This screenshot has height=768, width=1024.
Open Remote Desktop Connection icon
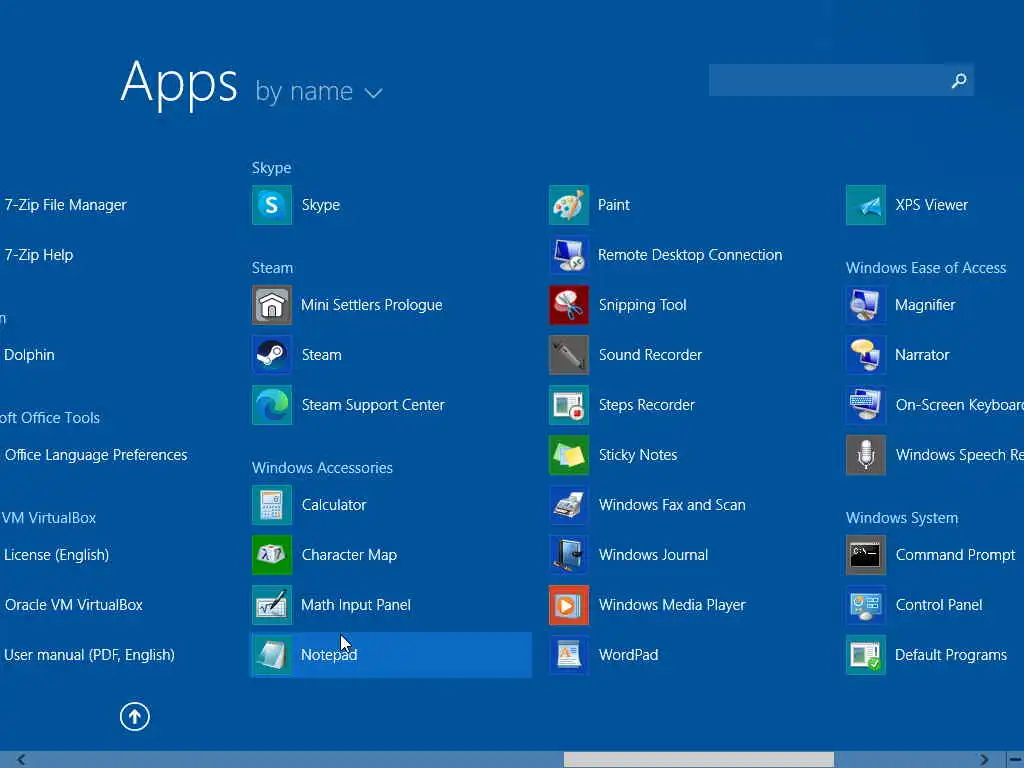569,255
